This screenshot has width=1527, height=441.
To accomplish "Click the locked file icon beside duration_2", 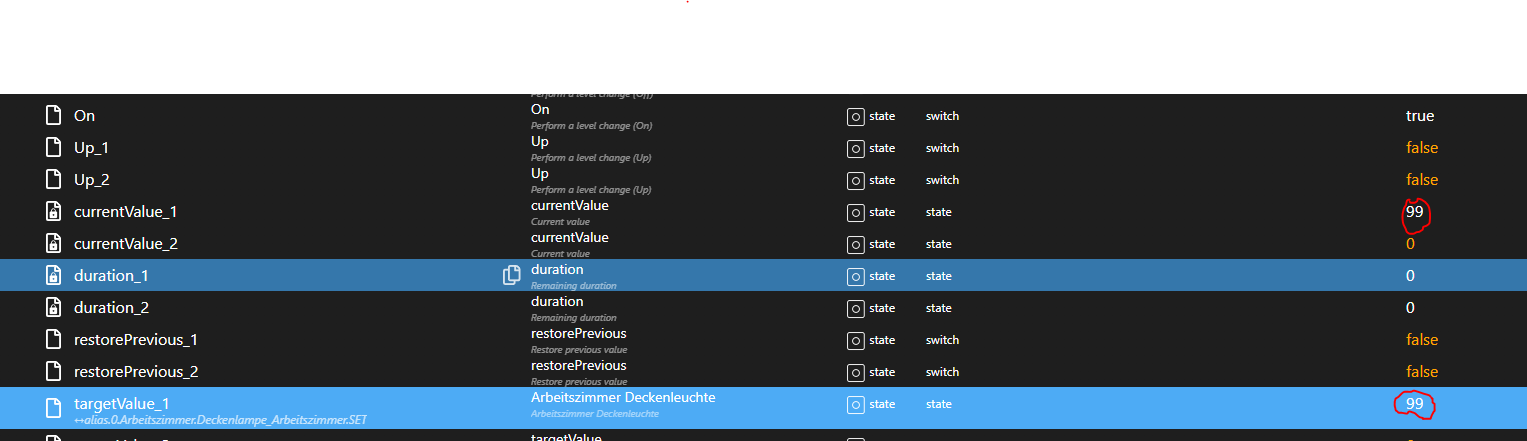I will (x=54, y=308).
